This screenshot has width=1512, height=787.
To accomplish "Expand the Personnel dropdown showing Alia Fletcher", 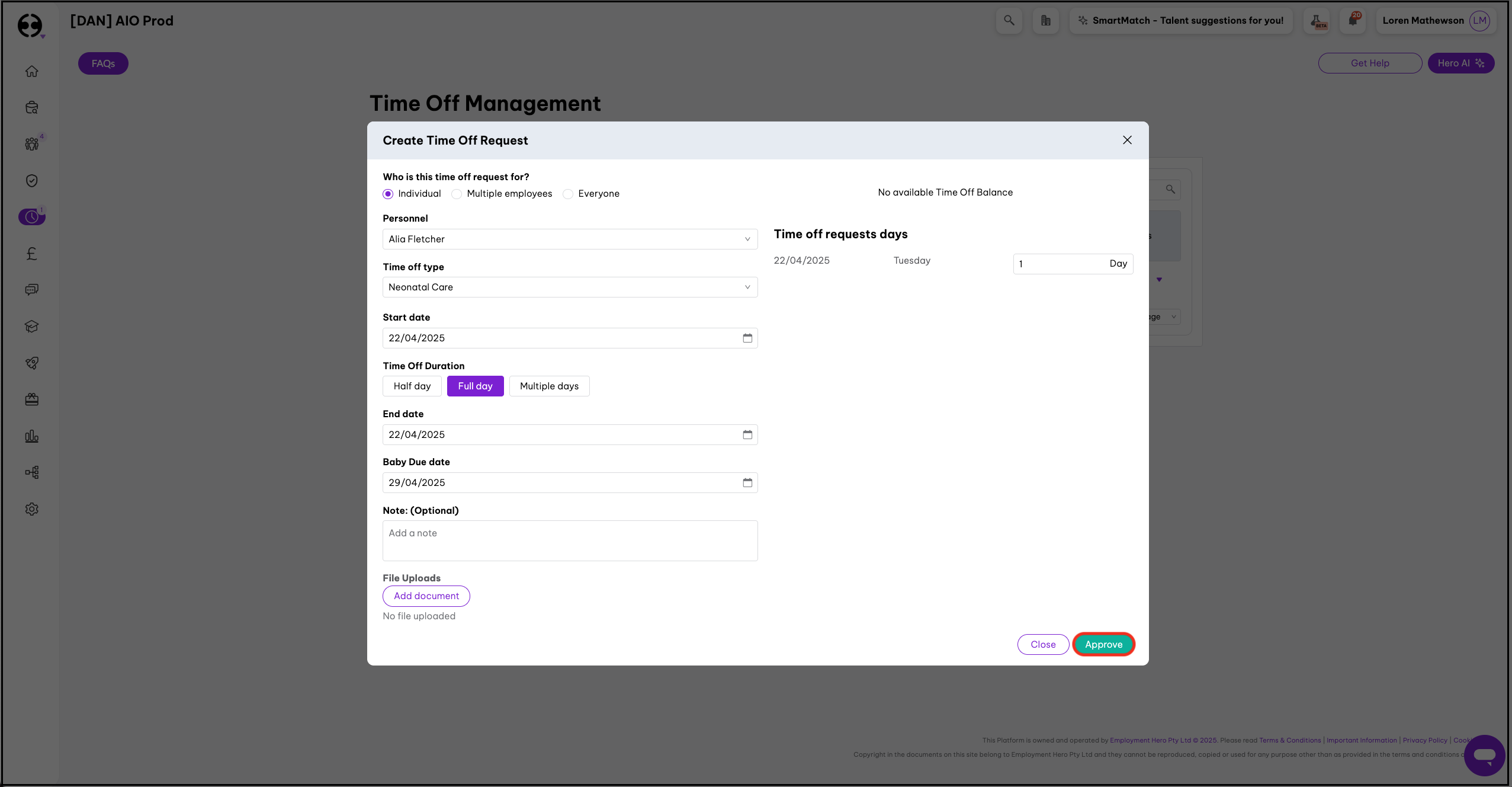I will [570, 239].
